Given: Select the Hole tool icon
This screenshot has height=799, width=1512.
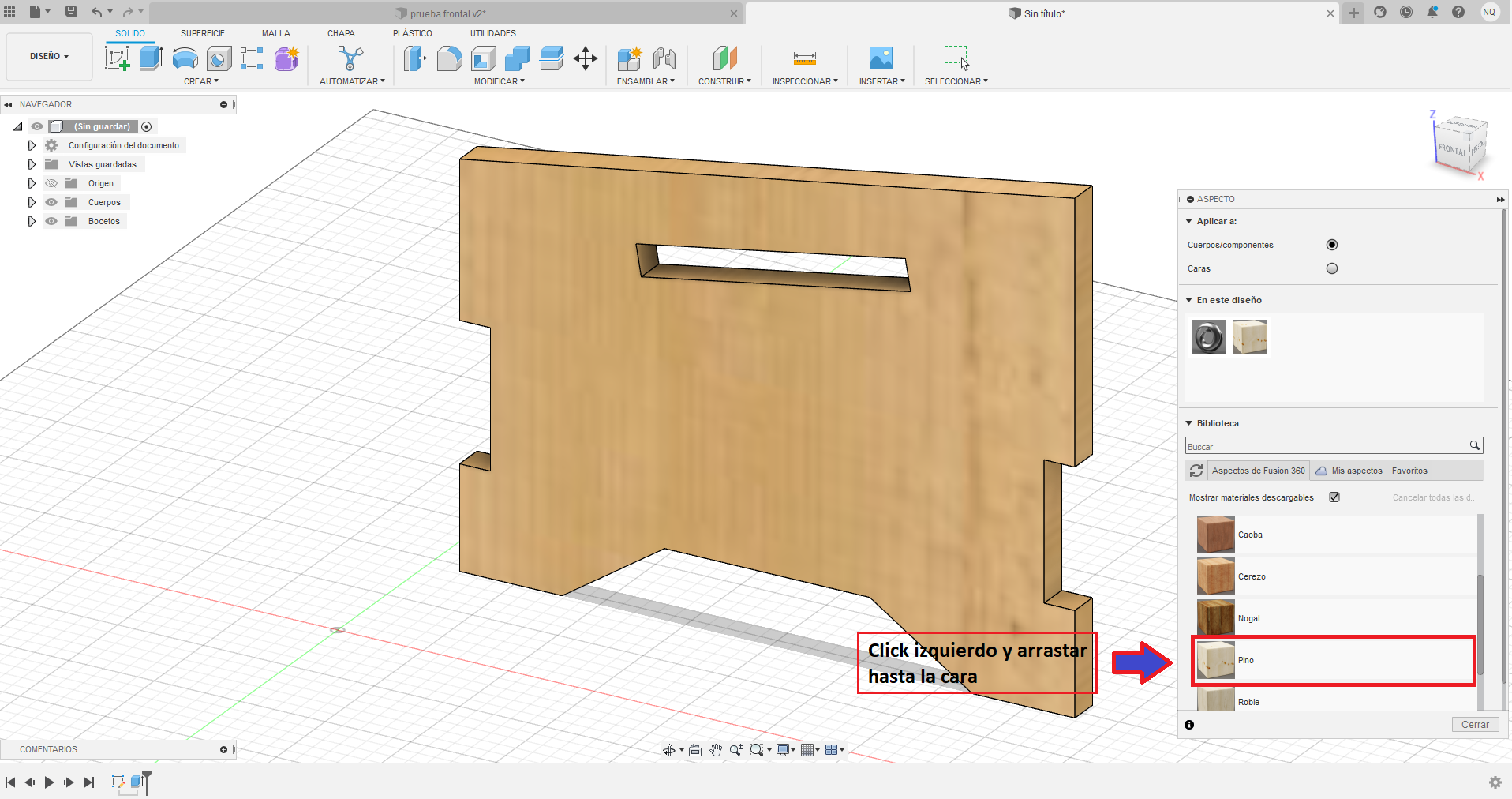Looking at the screenshot, I should [219, 58].
